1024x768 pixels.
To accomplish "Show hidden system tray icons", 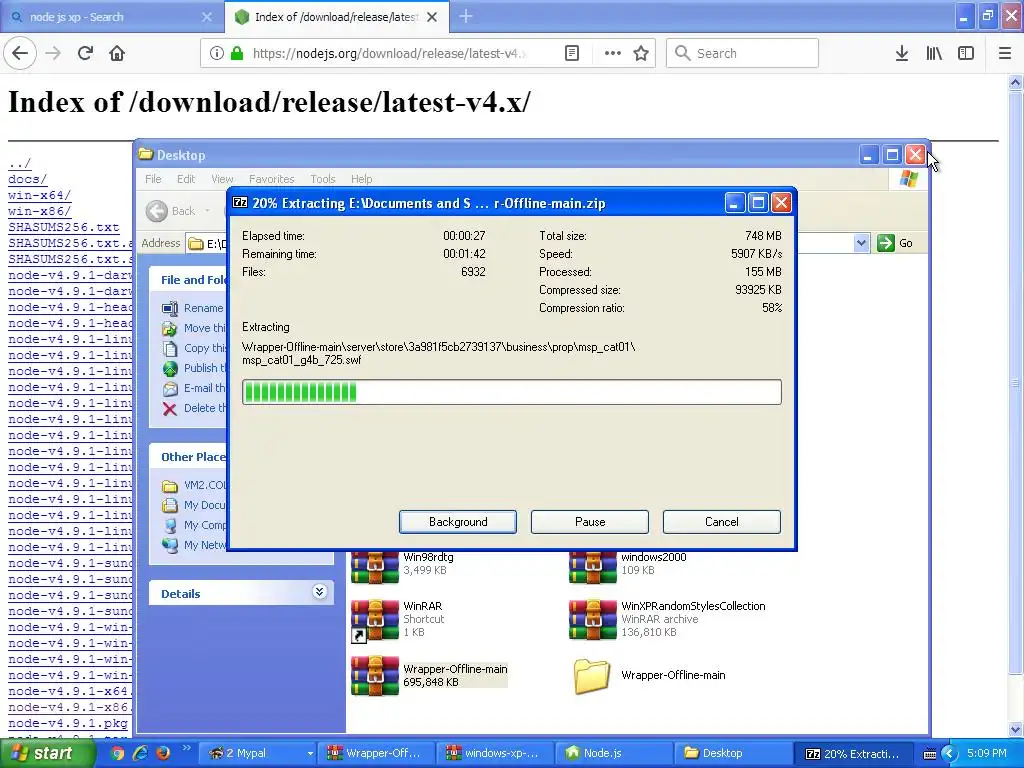I will point(949,754).
